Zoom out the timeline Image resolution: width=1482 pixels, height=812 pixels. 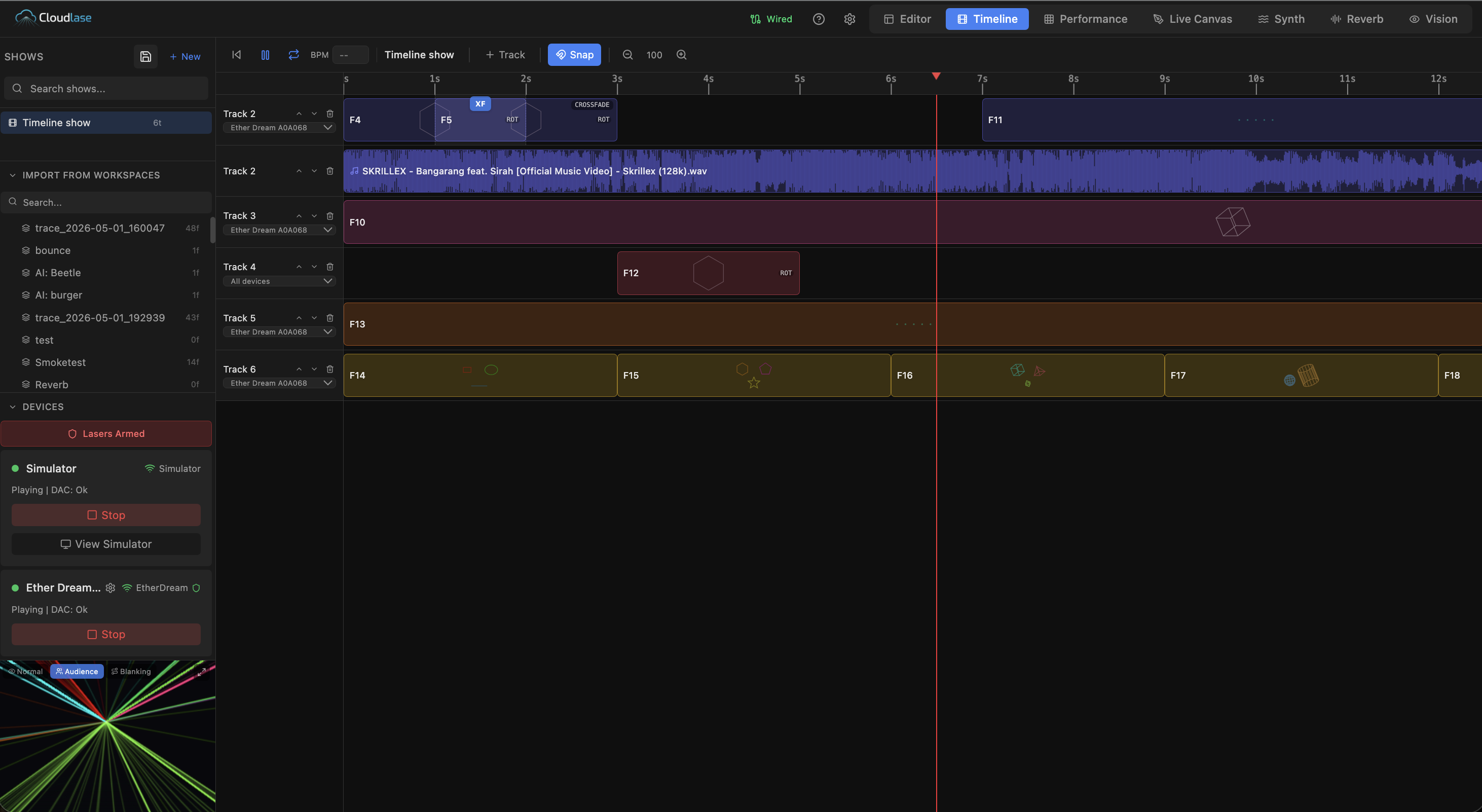click(627, 55)
